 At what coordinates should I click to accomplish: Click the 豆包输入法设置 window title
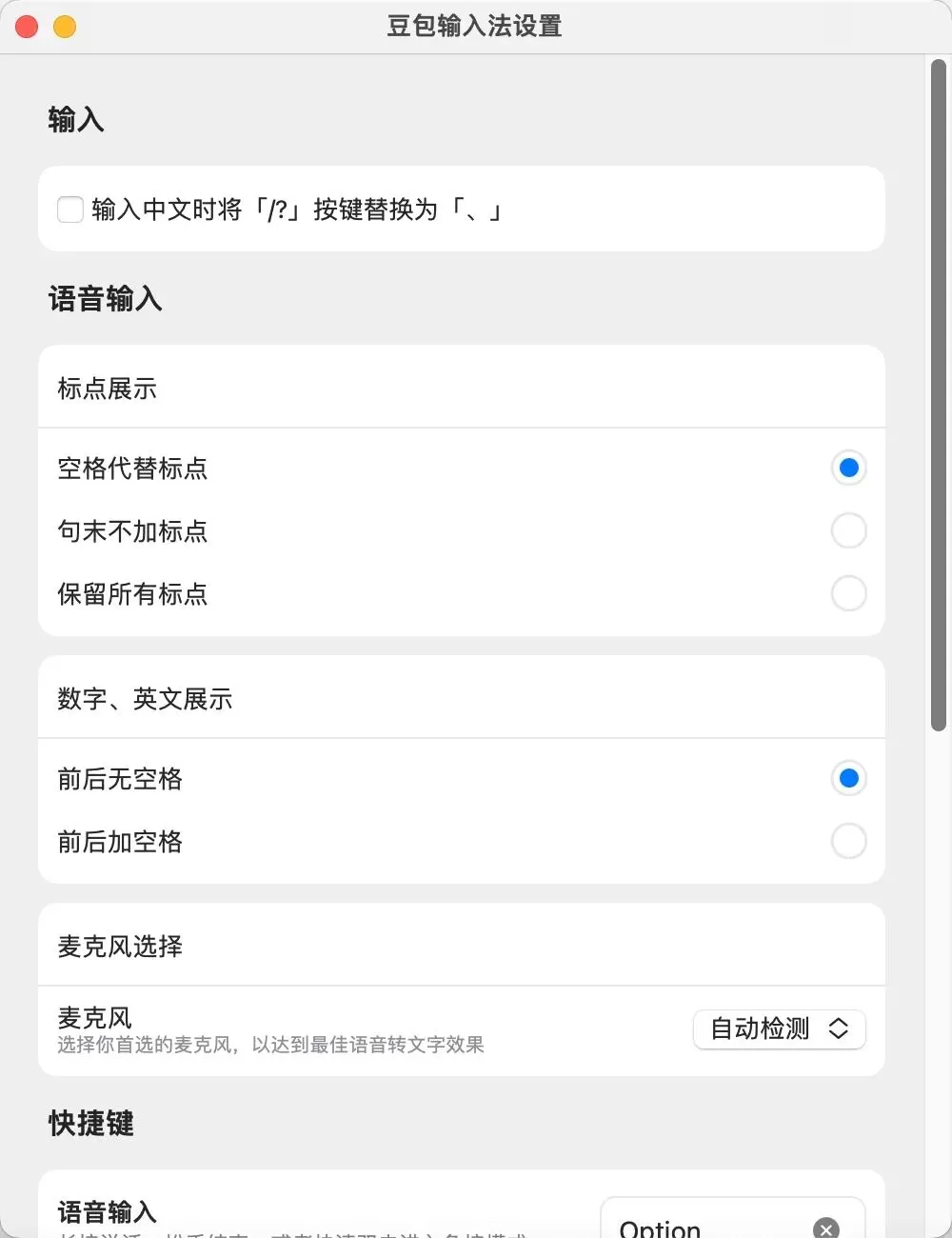point(474,26)
